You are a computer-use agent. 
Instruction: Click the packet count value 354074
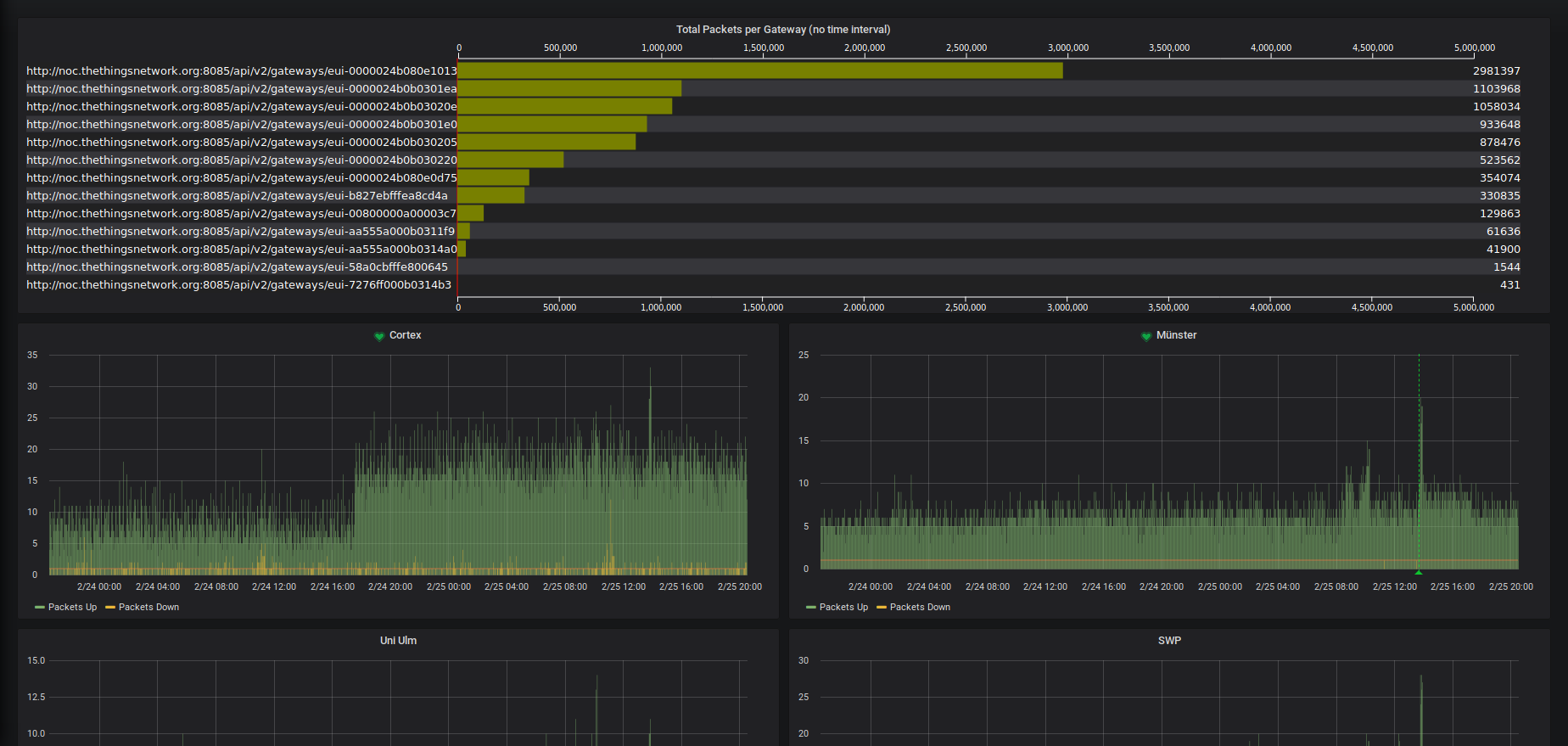(1500, 178)
